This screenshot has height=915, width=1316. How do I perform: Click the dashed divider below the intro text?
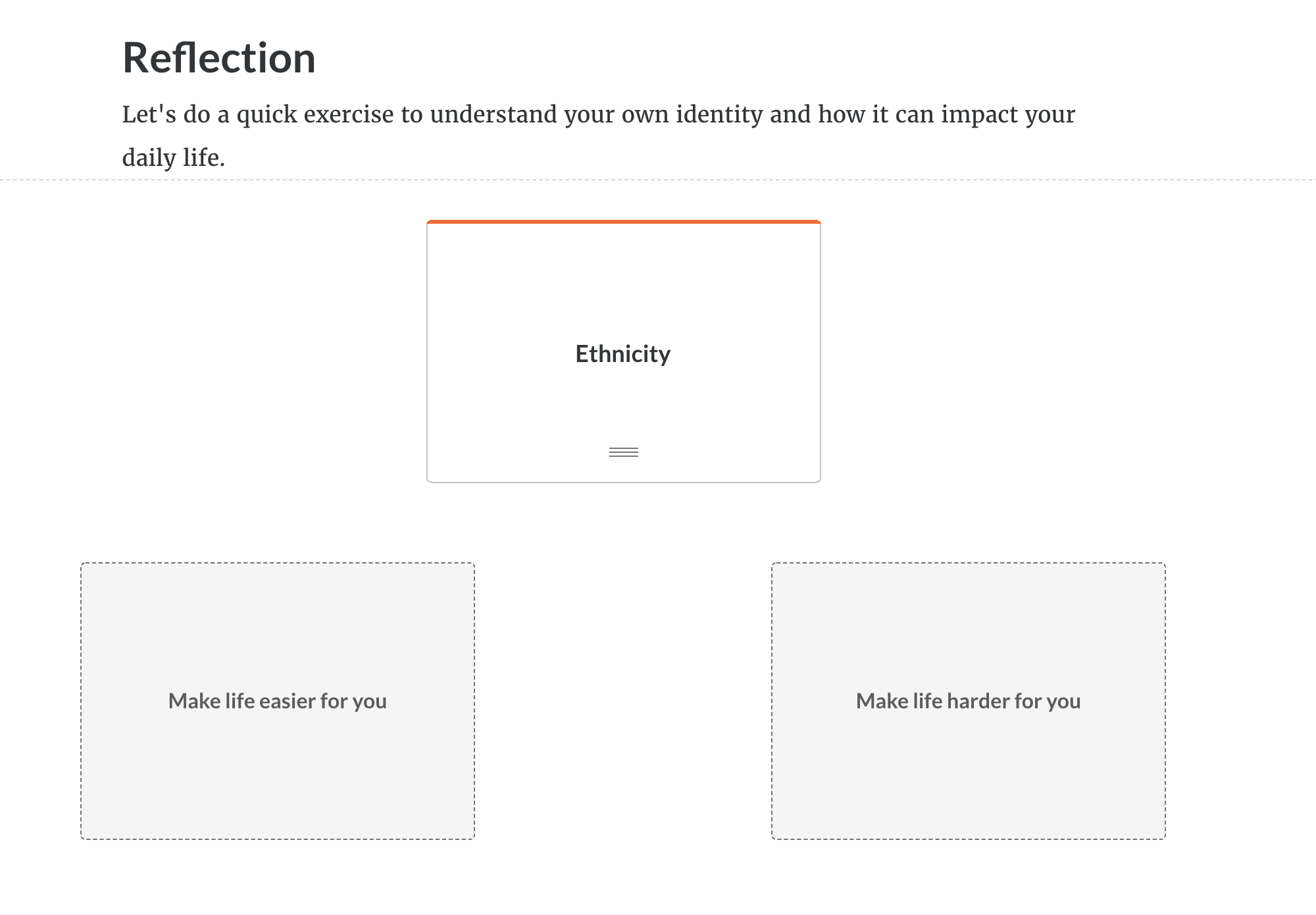[x=658, y=179]
